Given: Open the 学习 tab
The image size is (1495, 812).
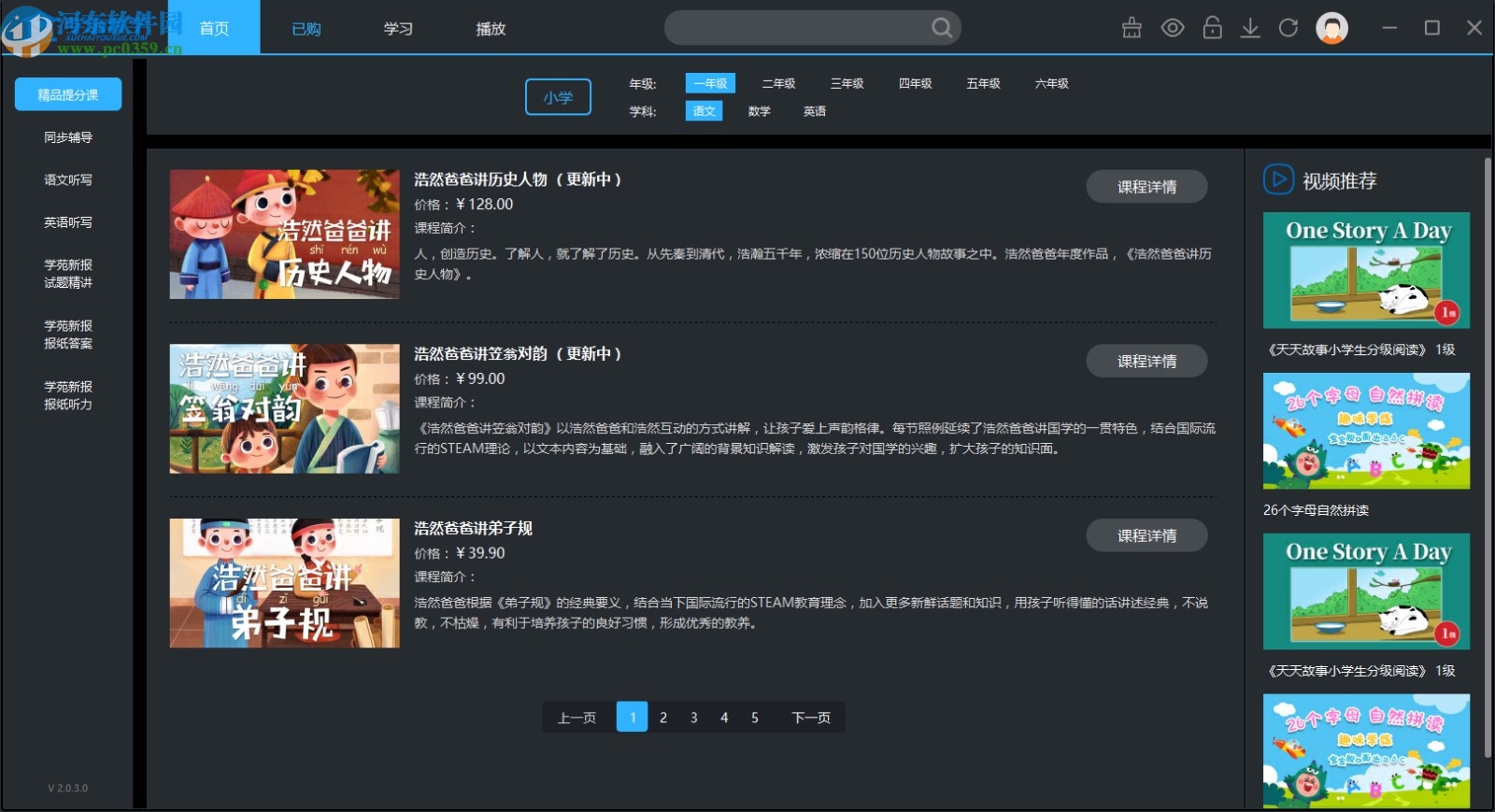Looking at the screenshot, I should pos(398,28).
